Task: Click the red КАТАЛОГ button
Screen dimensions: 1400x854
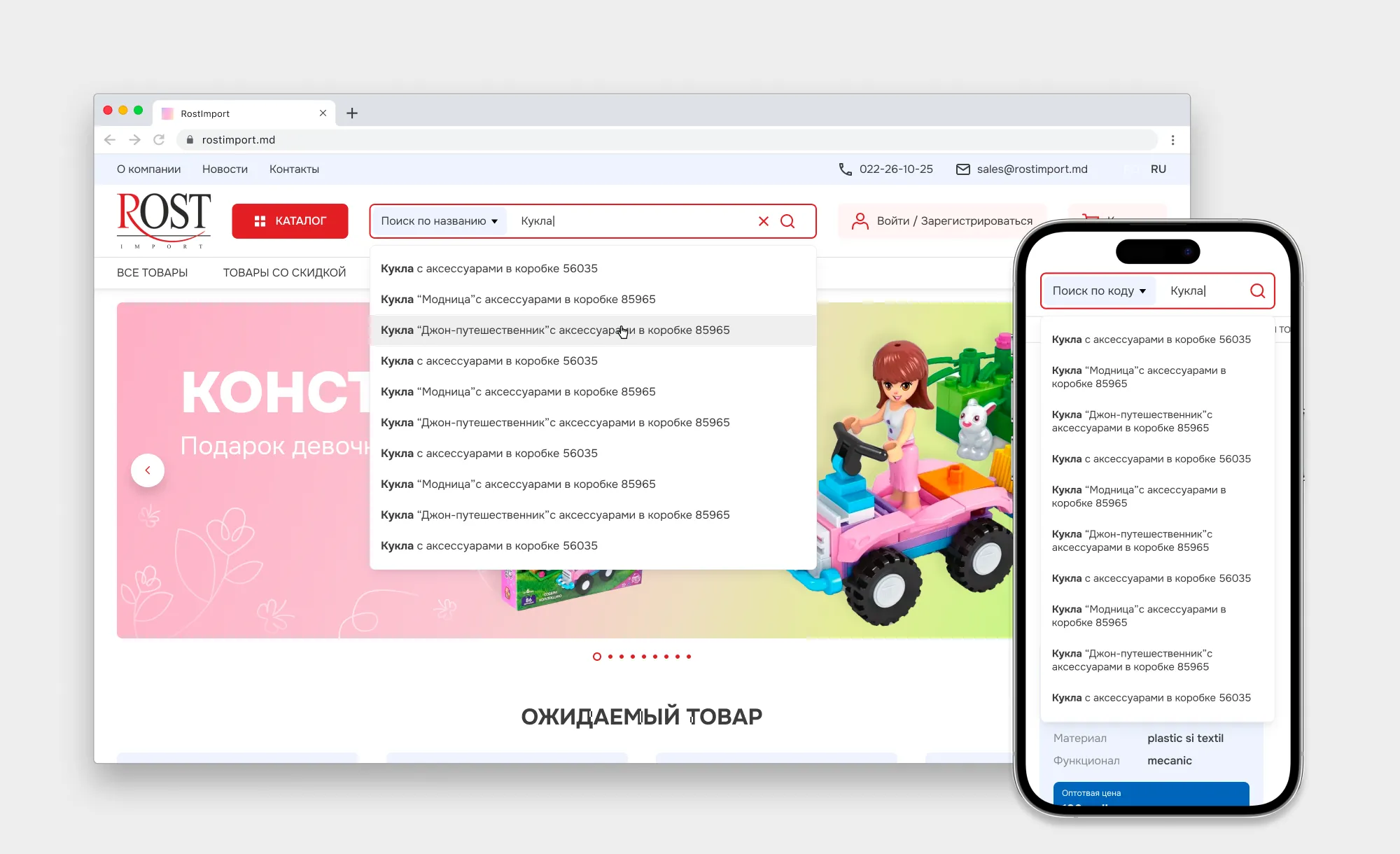Action: click(x=290, y=221)
